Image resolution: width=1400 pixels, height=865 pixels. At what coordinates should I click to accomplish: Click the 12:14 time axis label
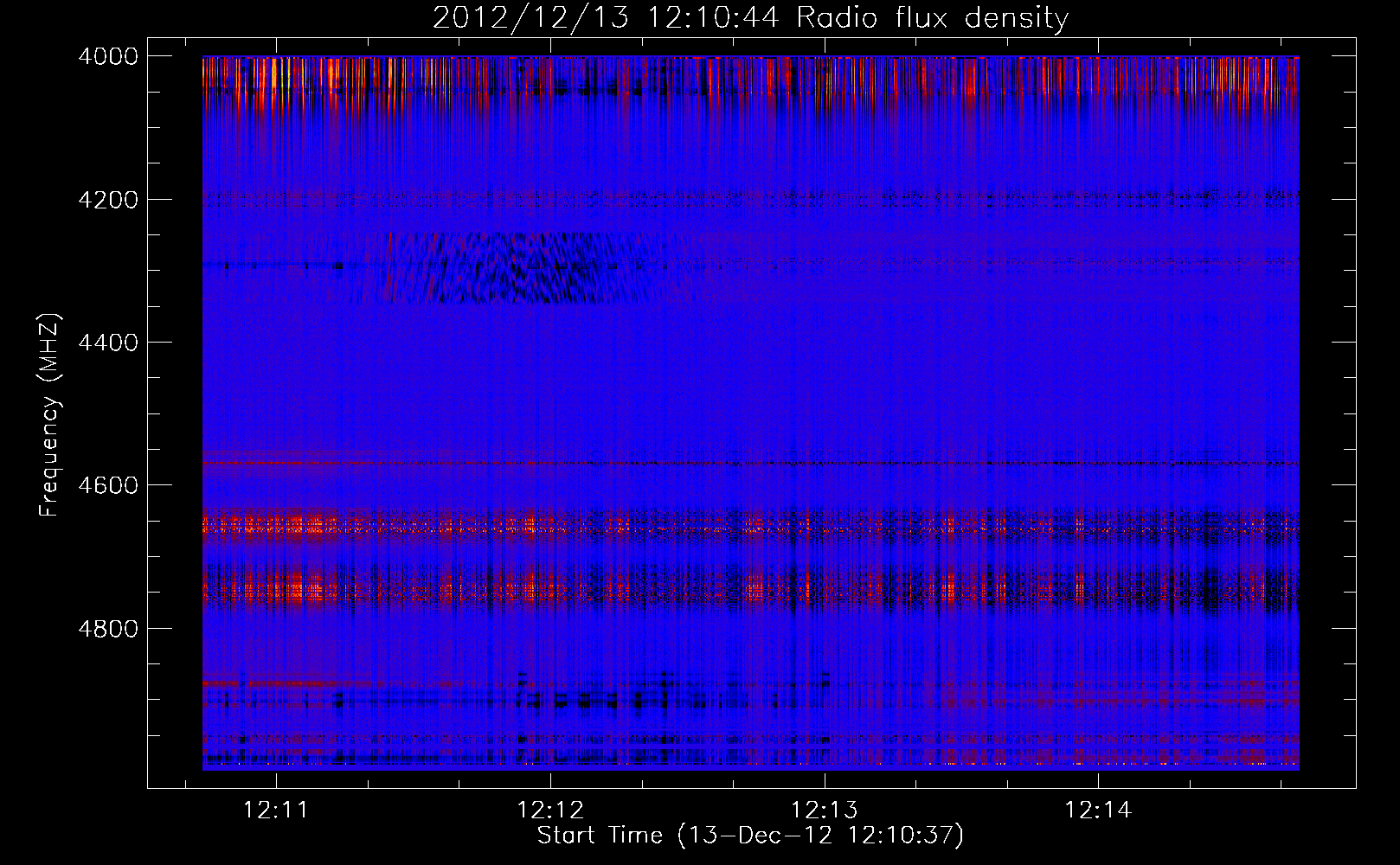click(1098, 811)
